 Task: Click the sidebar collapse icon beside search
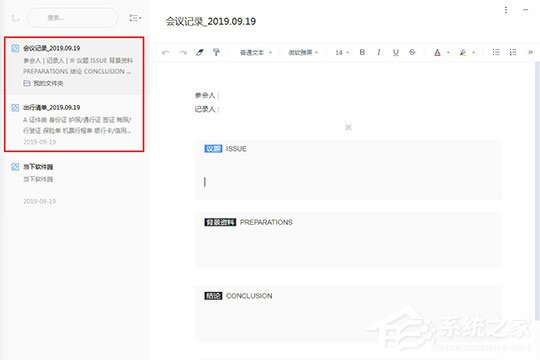(15, 18)
